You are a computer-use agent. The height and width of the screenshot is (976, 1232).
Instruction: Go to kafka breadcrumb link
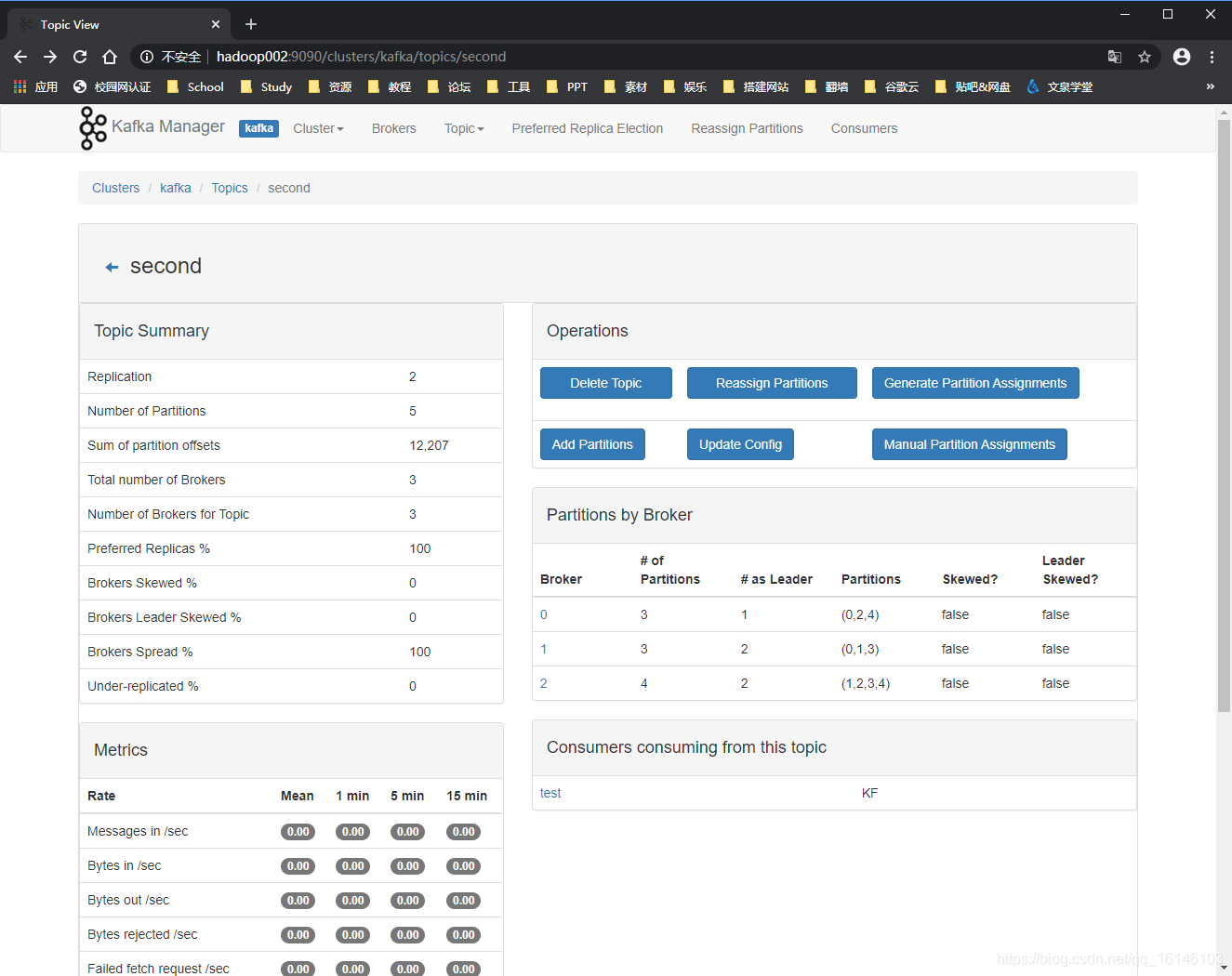pyautogui.click(x=176, y=188)
